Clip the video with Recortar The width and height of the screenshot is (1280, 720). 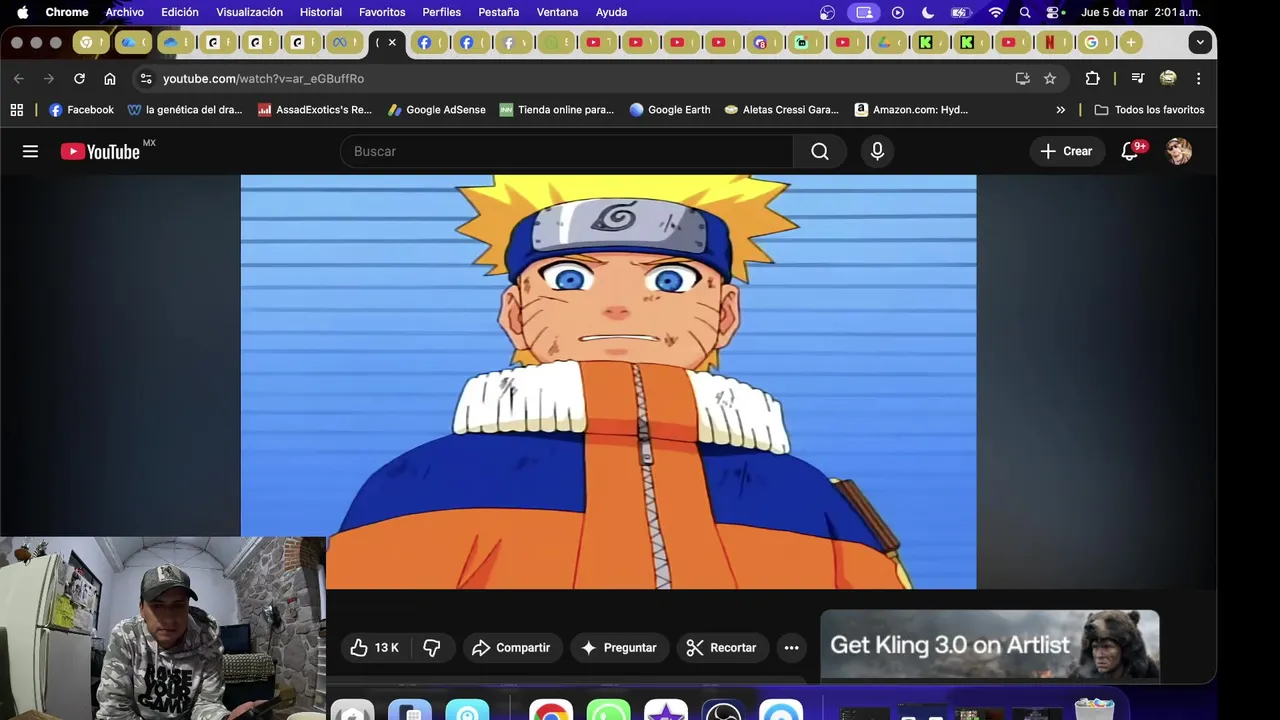721,648
